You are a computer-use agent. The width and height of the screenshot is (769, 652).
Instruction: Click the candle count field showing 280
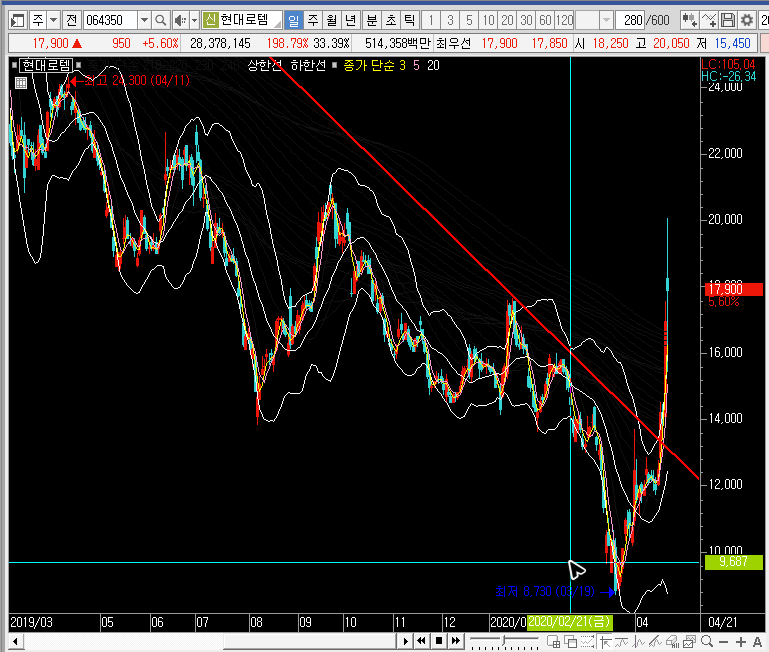[631, 21]
